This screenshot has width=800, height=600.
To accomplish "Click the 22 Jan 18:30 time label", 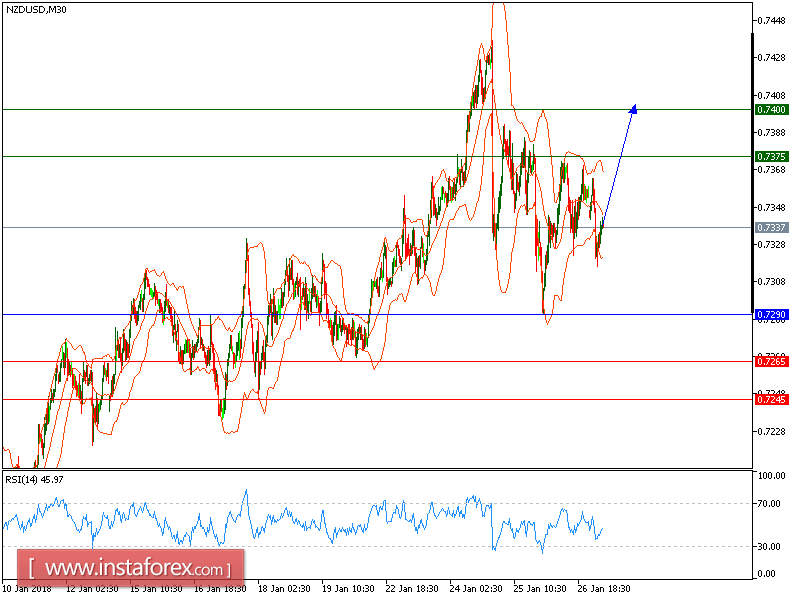I will (412, 589).
